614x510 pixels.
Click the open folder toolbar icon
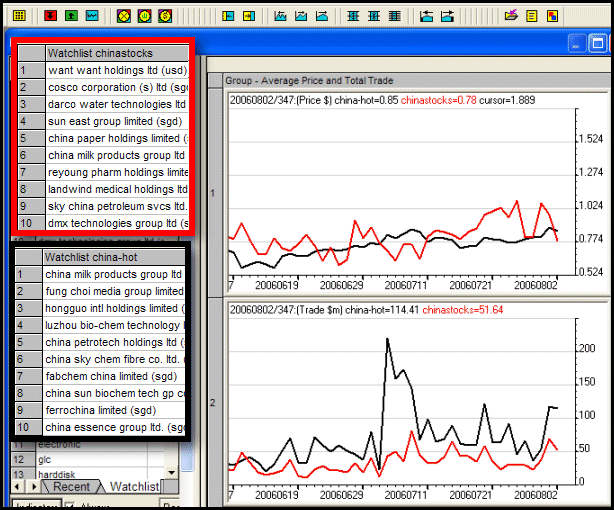coord(511,16)
